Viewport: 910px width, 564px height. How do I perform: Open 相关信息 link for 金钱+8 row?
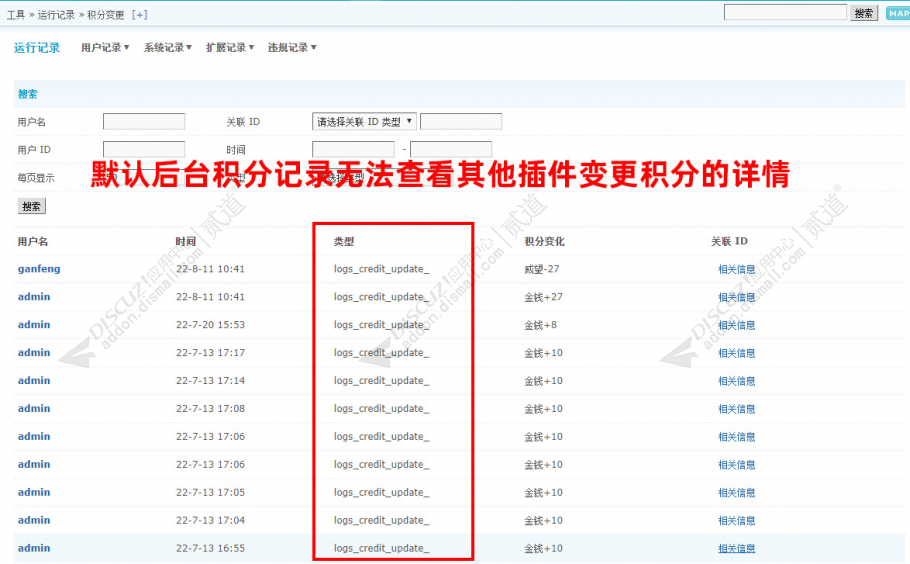736,325
